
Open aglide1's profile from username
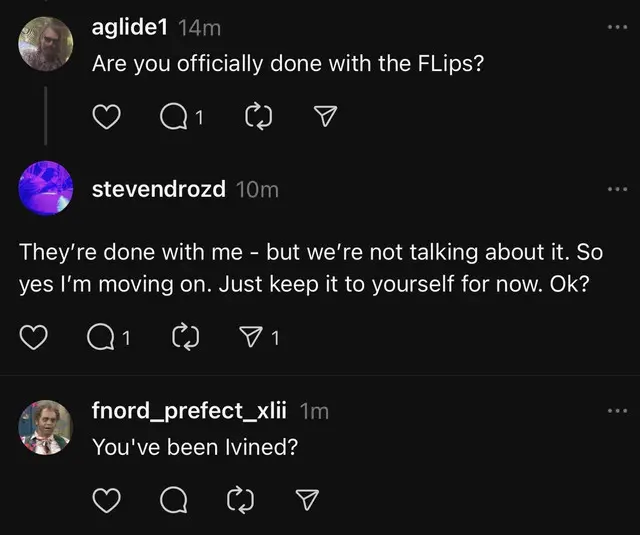[130, 28]
